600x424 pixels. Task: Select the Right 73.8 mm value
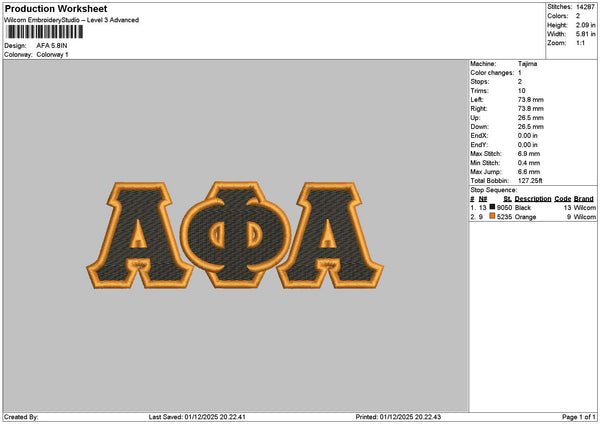[531, 109]
